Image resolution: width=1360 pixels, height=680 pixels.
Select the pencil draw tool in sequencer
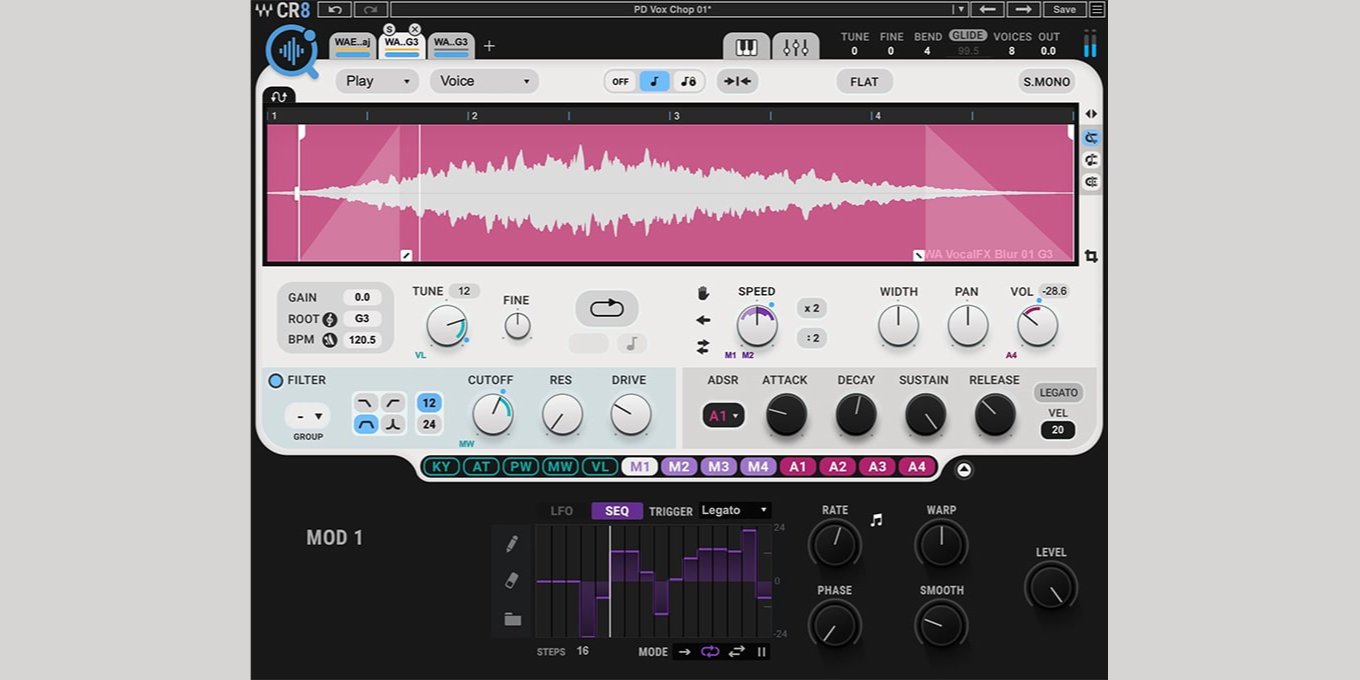point(512,544)
